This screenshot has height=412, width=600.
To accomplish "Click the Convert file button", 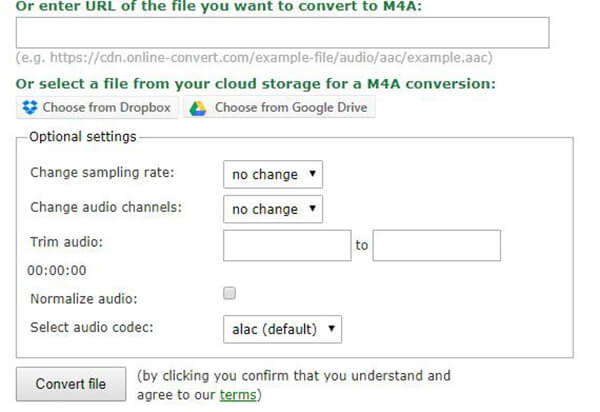I will click(71, 384).
